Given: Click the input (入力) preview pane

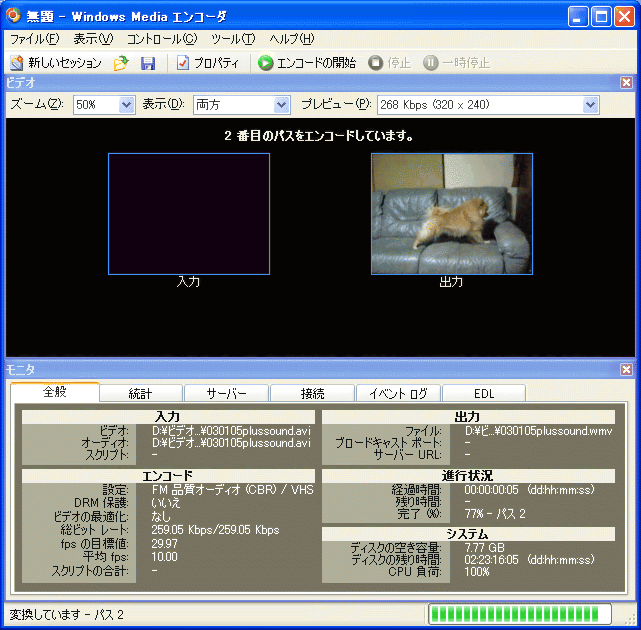Looking at the screenshot, I should [189, 213].
